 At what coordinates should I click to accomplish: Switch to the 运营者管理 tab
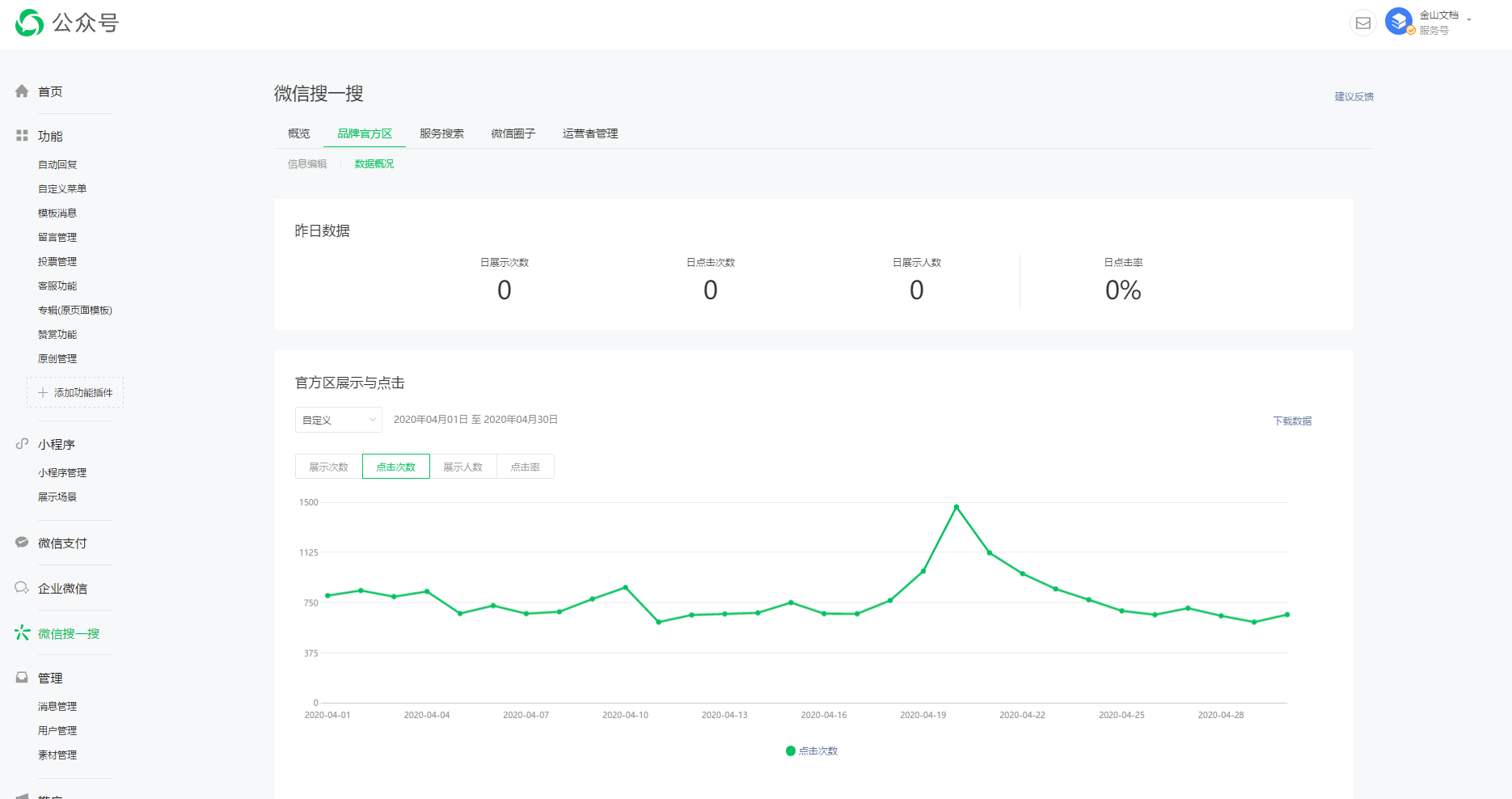tap(590, 133)
